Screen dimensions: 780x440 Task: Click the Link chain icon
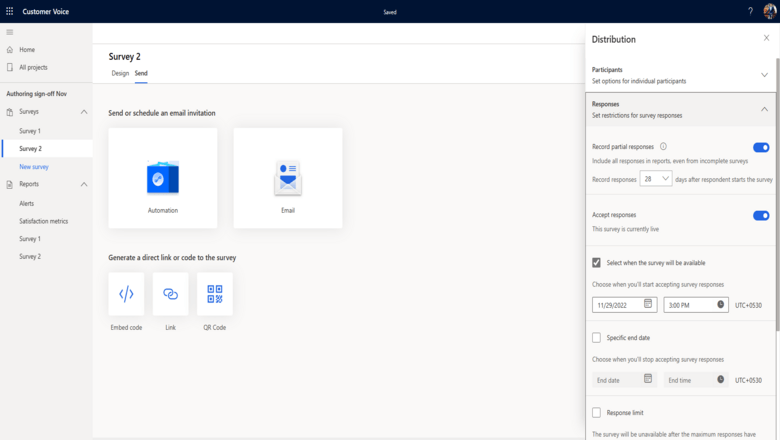(170, 294)
